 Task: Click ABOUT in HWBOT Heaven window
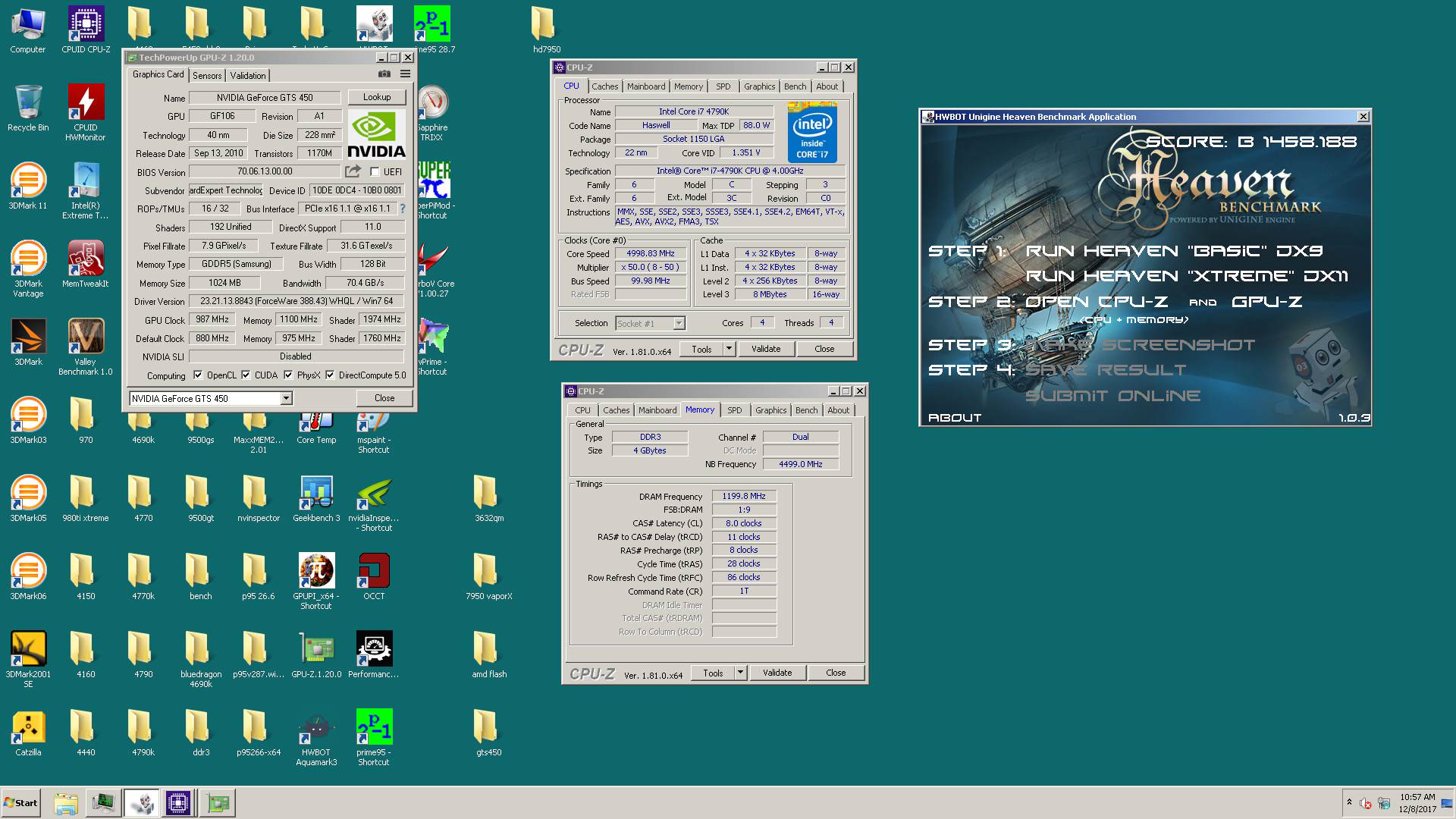click(x=955, y=418)
